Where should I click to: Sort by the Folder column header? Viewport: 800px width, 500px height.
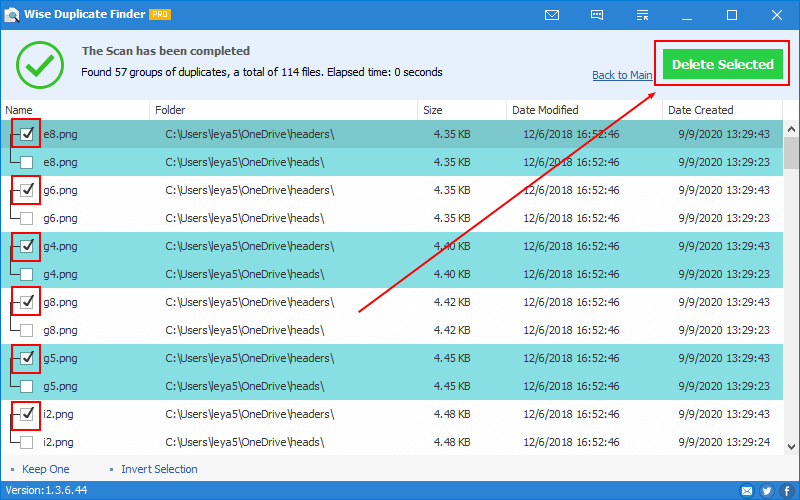click(284, 110)
